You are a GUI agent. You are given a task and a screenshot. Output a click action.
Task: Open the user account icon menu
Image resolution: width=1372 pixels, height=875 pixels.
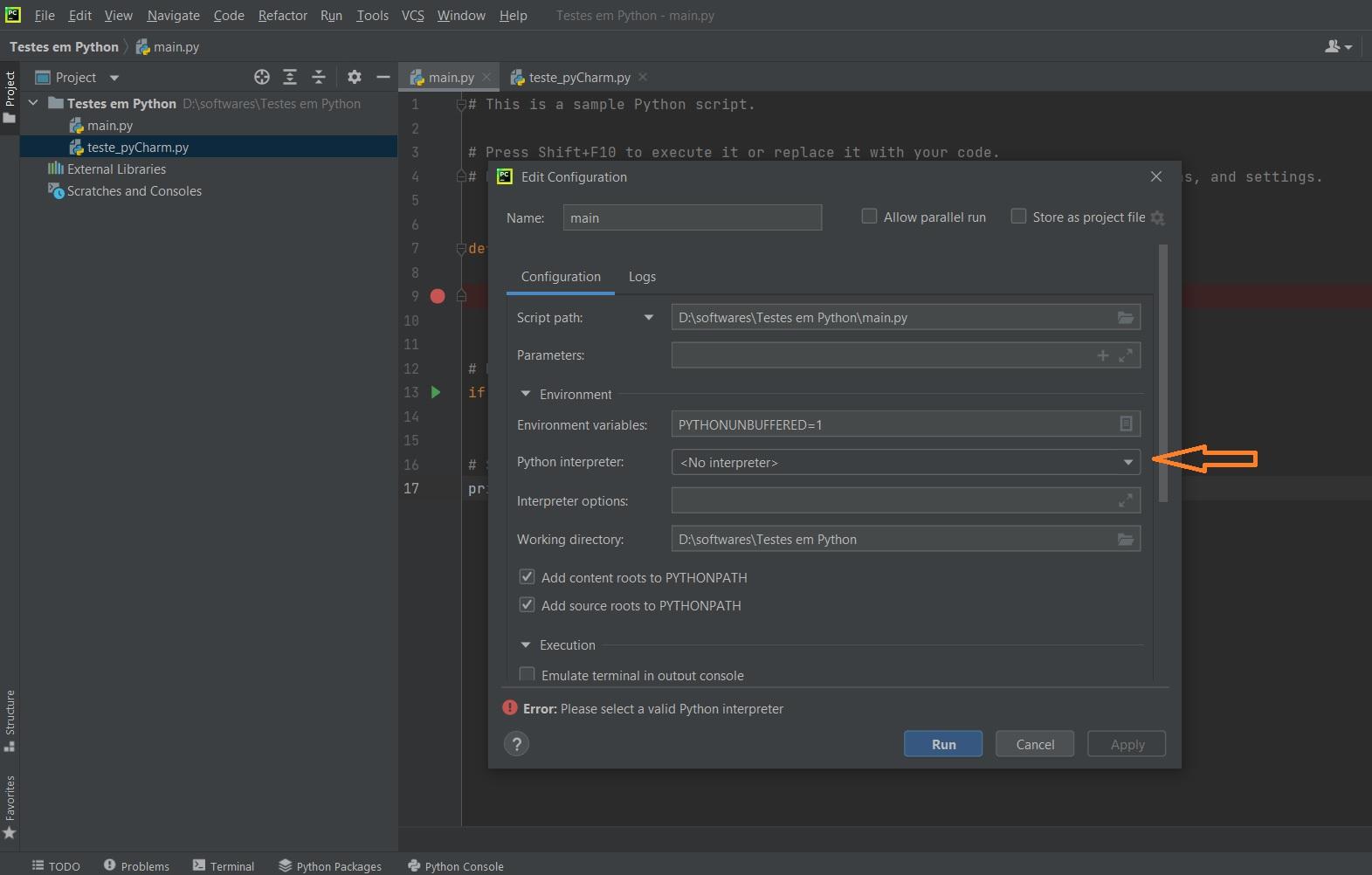pyautogui.click(x=1338, y=47)
